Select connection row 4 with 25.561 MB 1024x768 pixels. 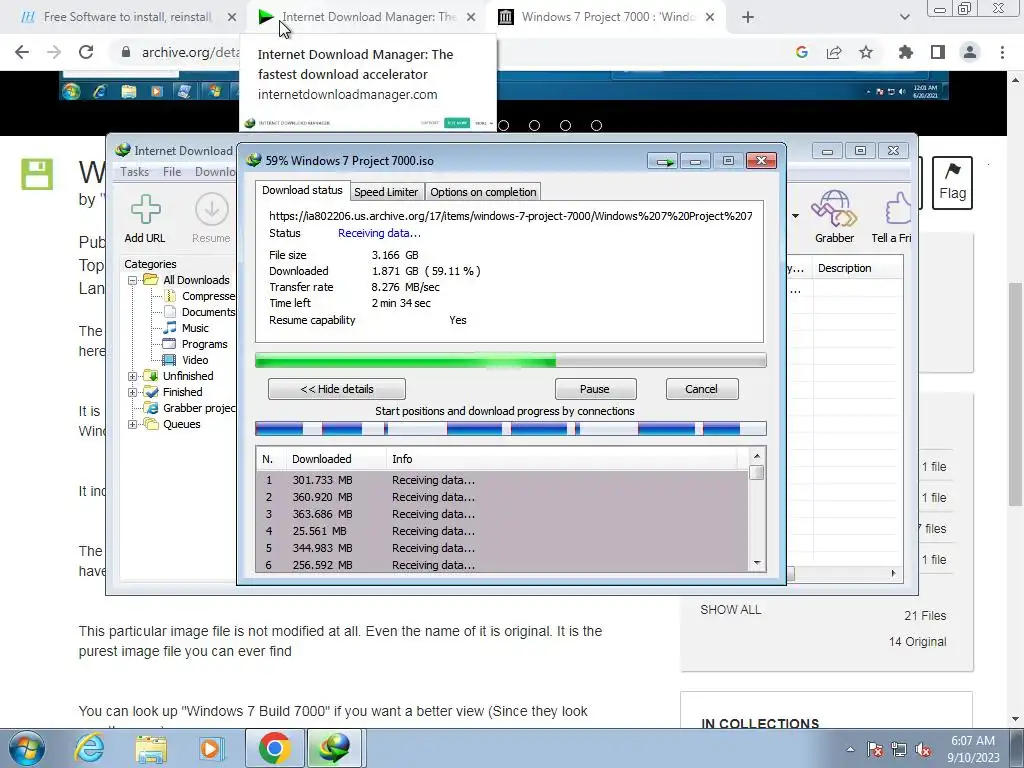click(x=502, y=531)
